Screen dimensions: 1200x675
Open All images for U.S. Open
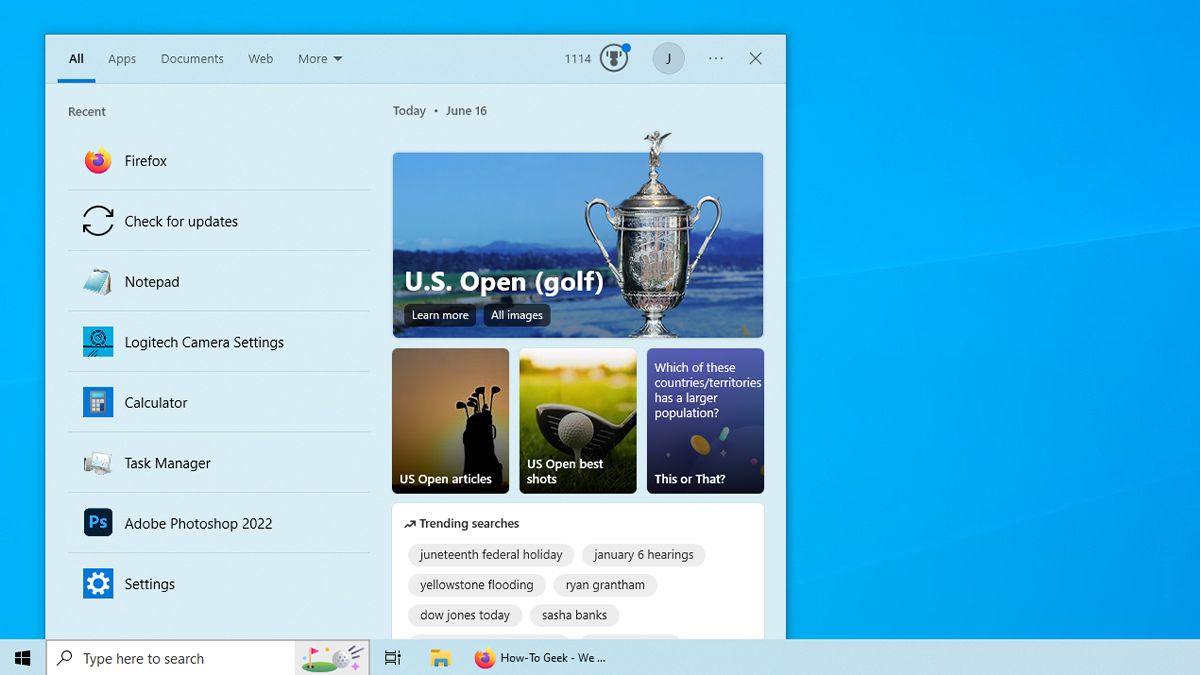pos(516,315)
